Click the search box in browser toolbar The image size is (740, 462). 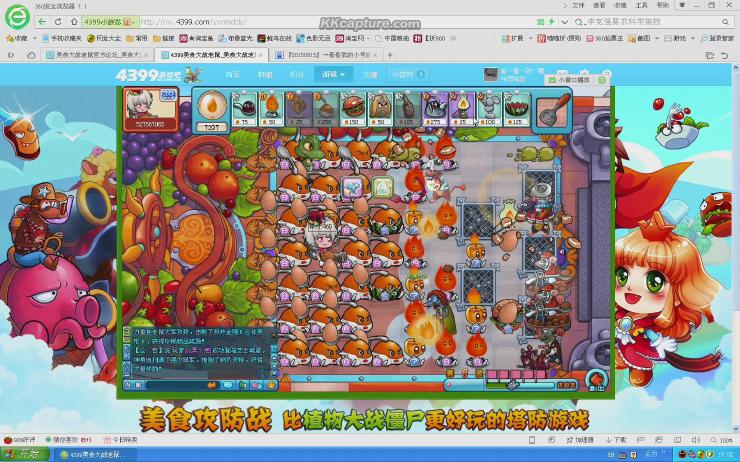[x=654, y=22]
